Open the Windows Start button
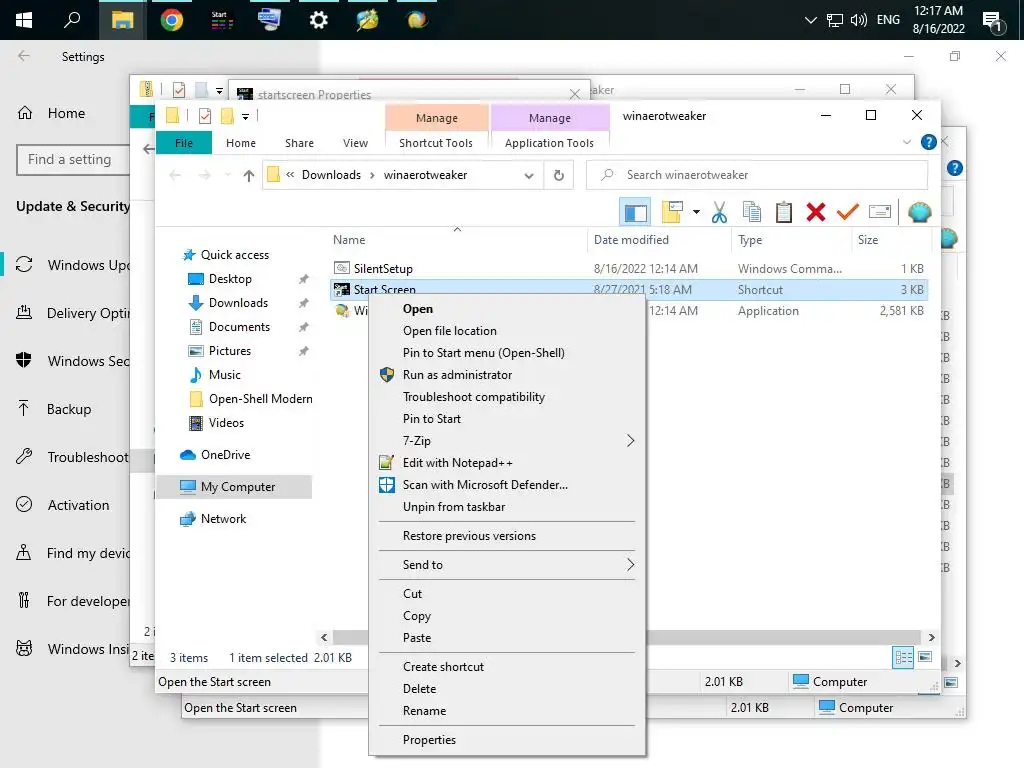The height and width of the screenshot is (768, 1024). coord(24,20)
